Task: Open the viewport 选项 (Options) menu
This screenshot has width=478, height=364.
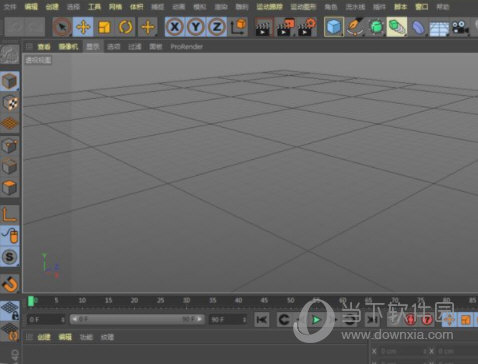Action: tap(113, 47)
